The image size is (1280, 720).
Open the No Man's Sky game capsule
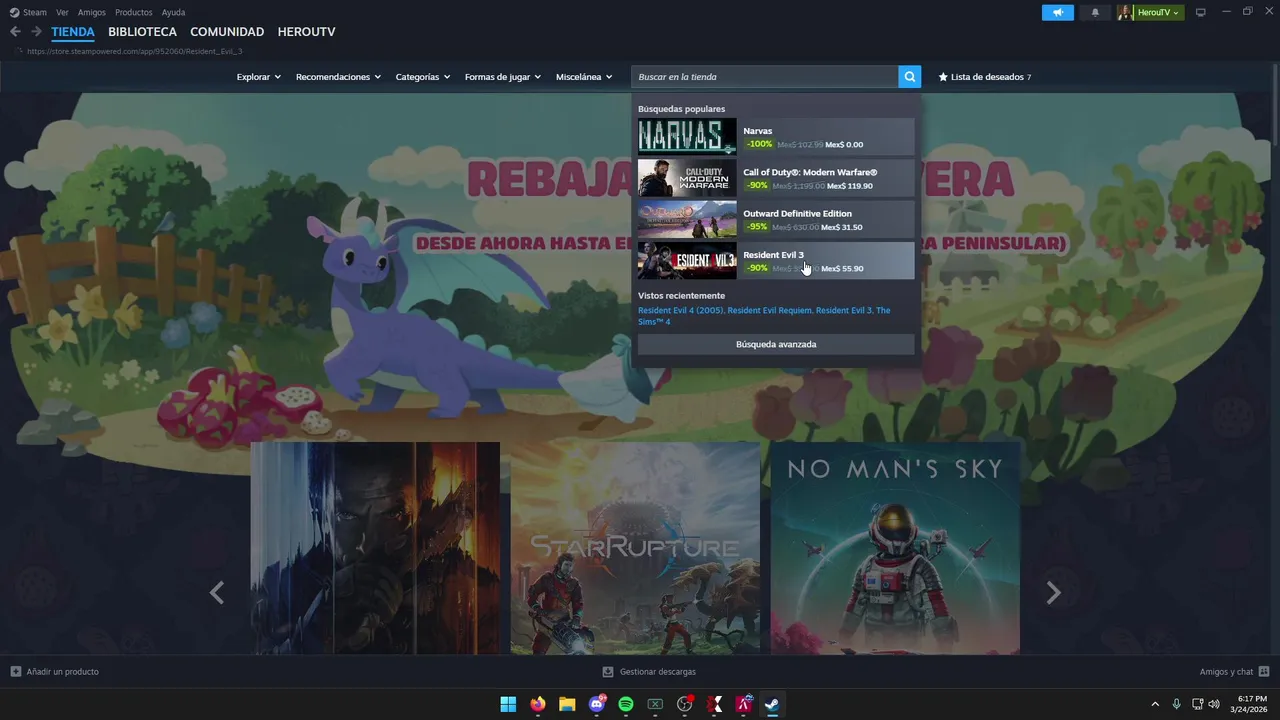coord(895,548)
